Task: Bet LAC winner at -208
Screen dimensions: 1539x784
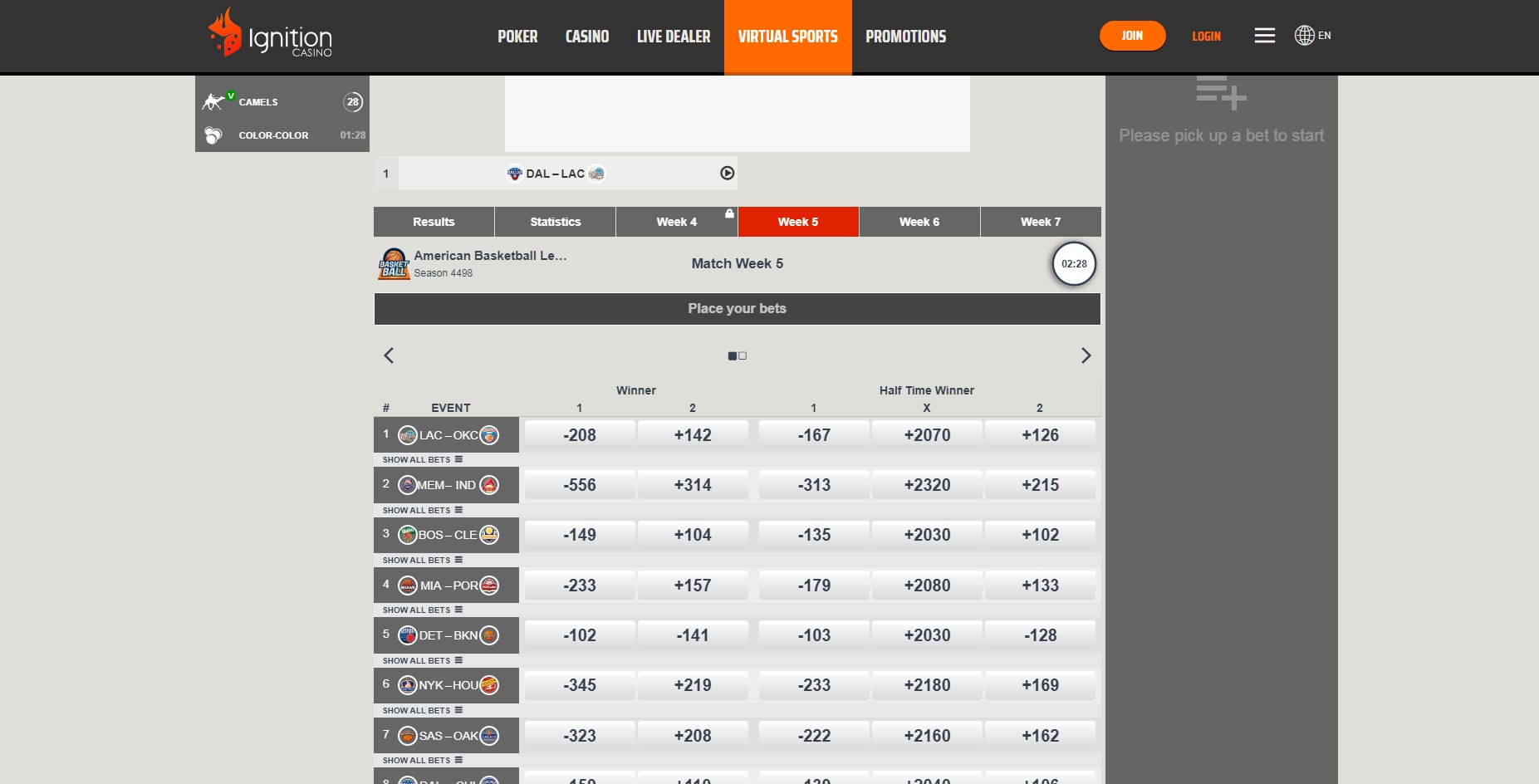Action: pos(580,435)
